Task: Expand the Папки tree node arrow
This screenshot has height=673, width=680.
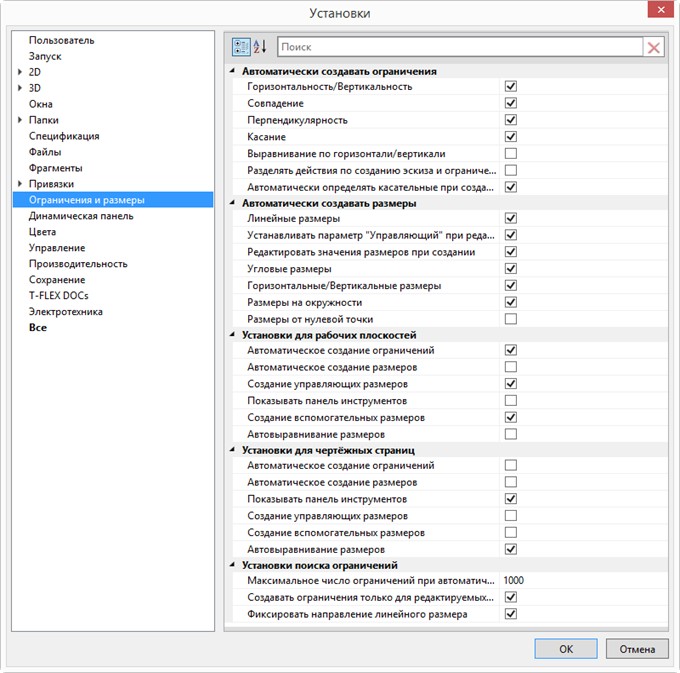Action: coord(20,120)
